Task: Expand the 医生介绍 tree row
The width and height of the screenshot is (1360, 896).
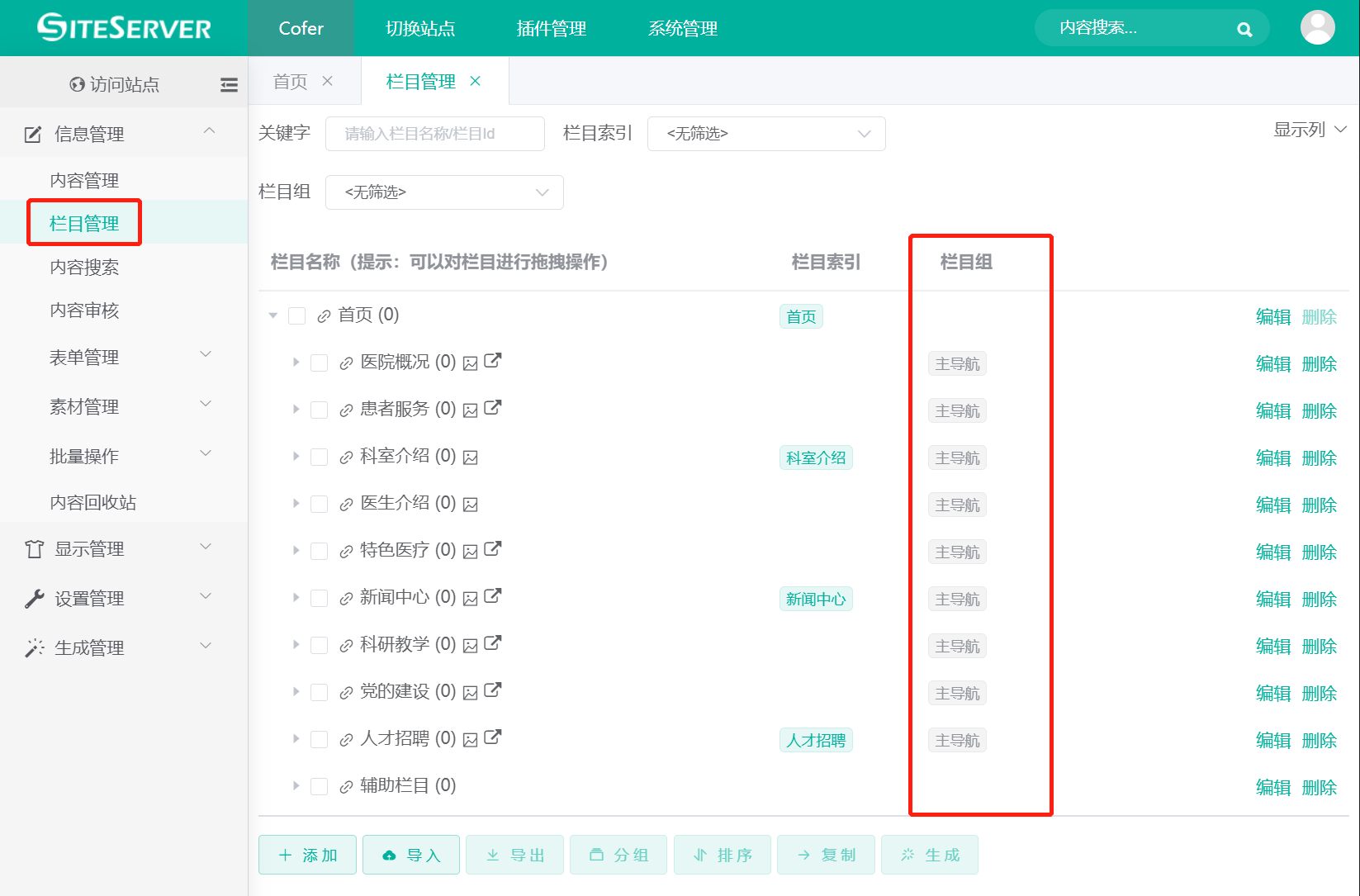Action: click(296, 504)
